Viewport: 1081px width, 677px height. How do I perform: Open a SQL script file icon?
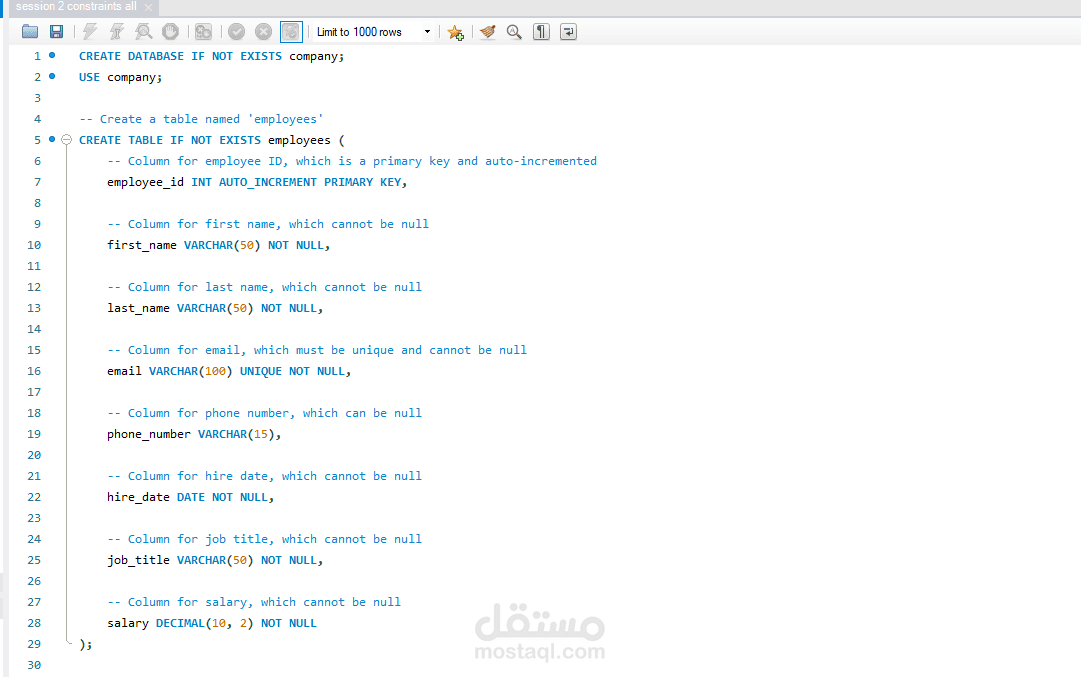tap(30, 32)
